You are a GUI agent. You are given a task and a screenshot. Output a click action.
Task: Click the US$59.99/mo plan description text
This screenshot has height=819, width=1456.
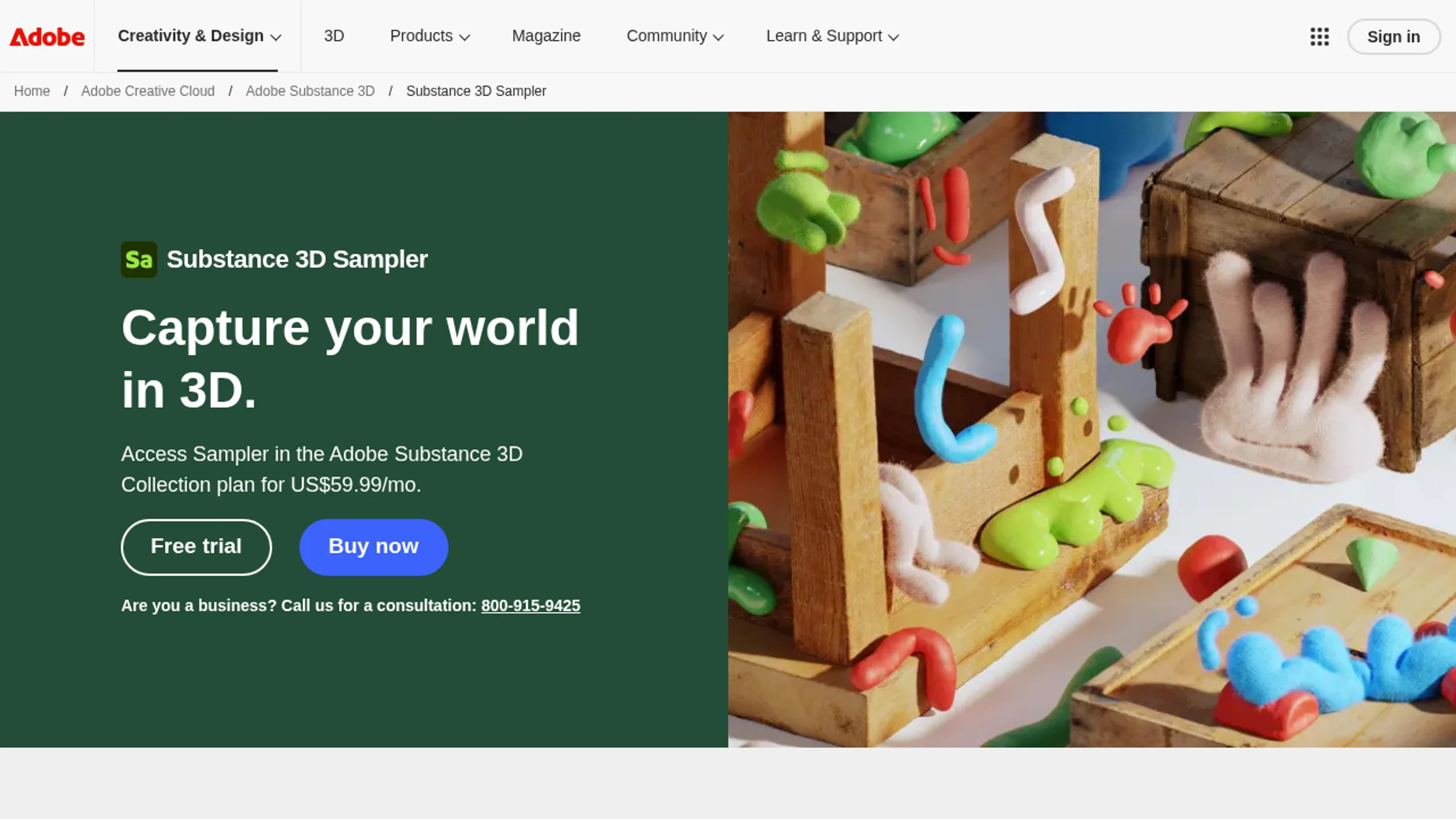tap(322, 469)
